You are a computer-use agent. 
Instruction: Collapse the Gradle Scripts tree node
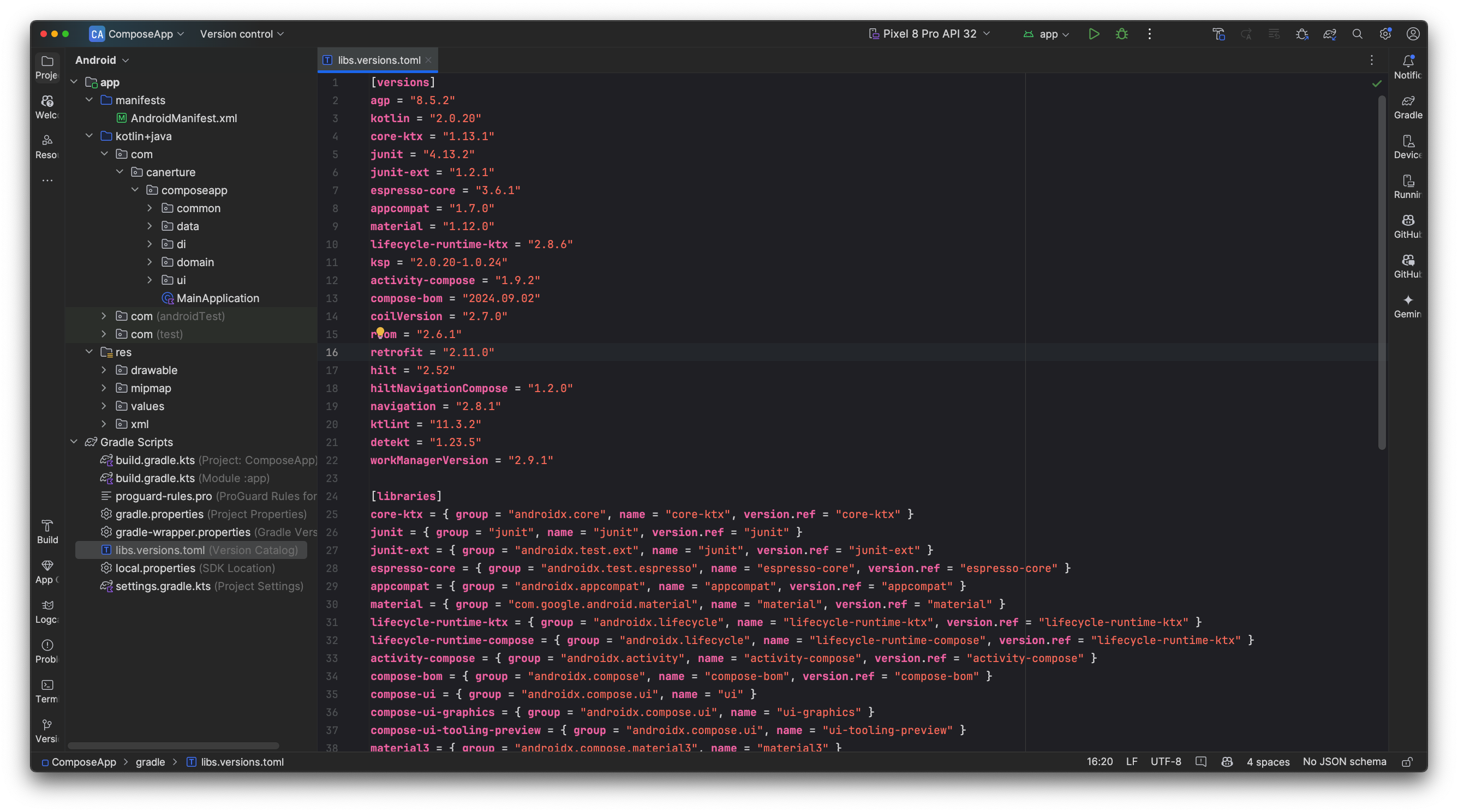[74, 442]
